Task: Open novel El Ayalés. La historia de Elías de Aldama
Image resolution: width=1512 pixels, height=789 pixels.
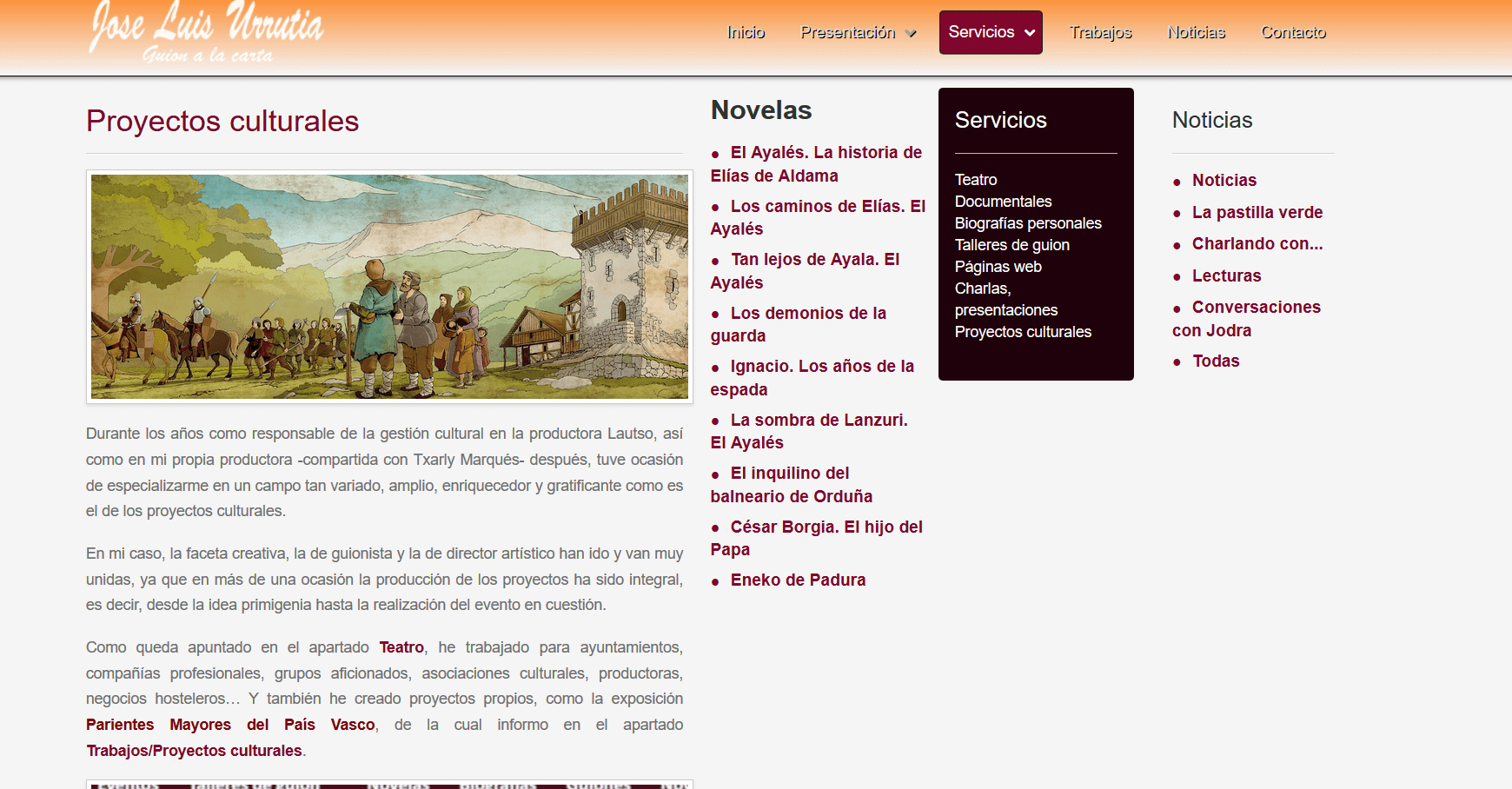Action: click(x=816, y=164)
